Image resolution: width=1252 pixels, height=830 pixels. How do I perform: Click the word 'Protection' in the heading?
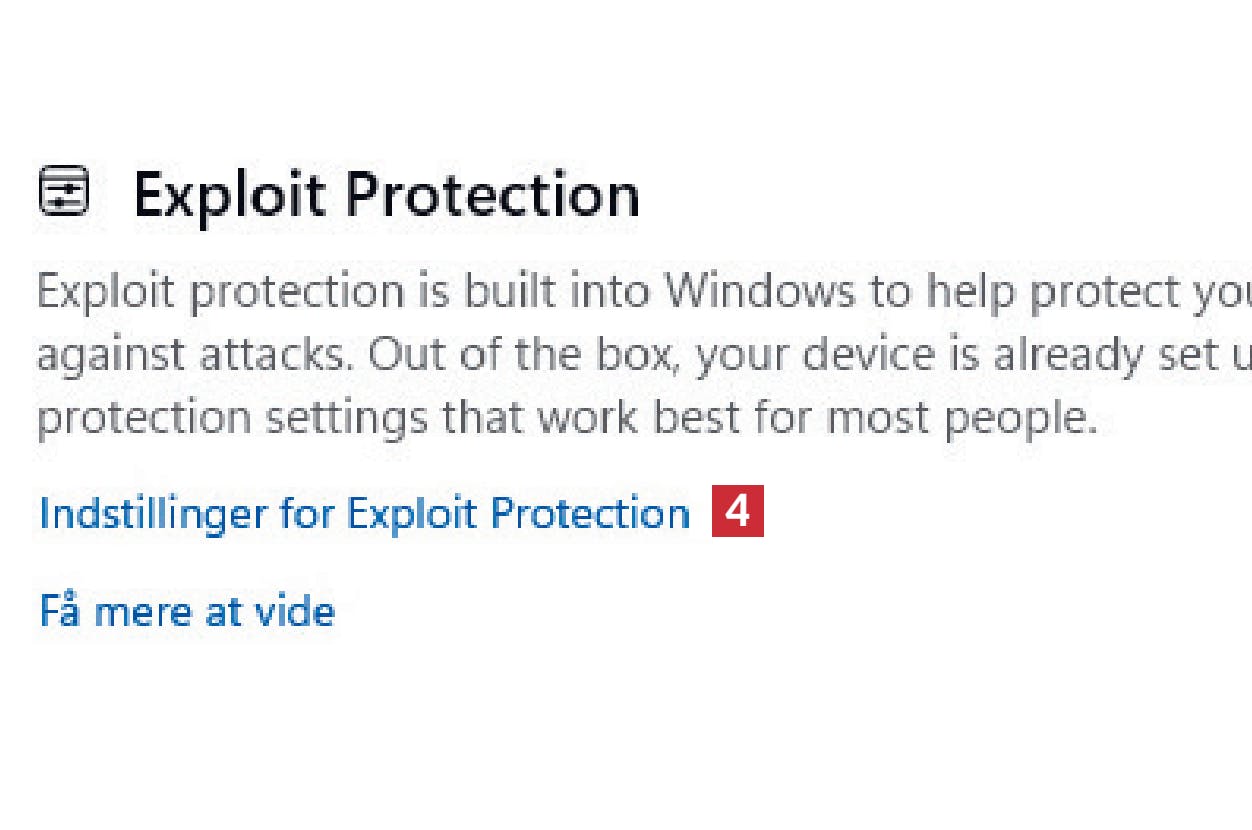(492, 194)
